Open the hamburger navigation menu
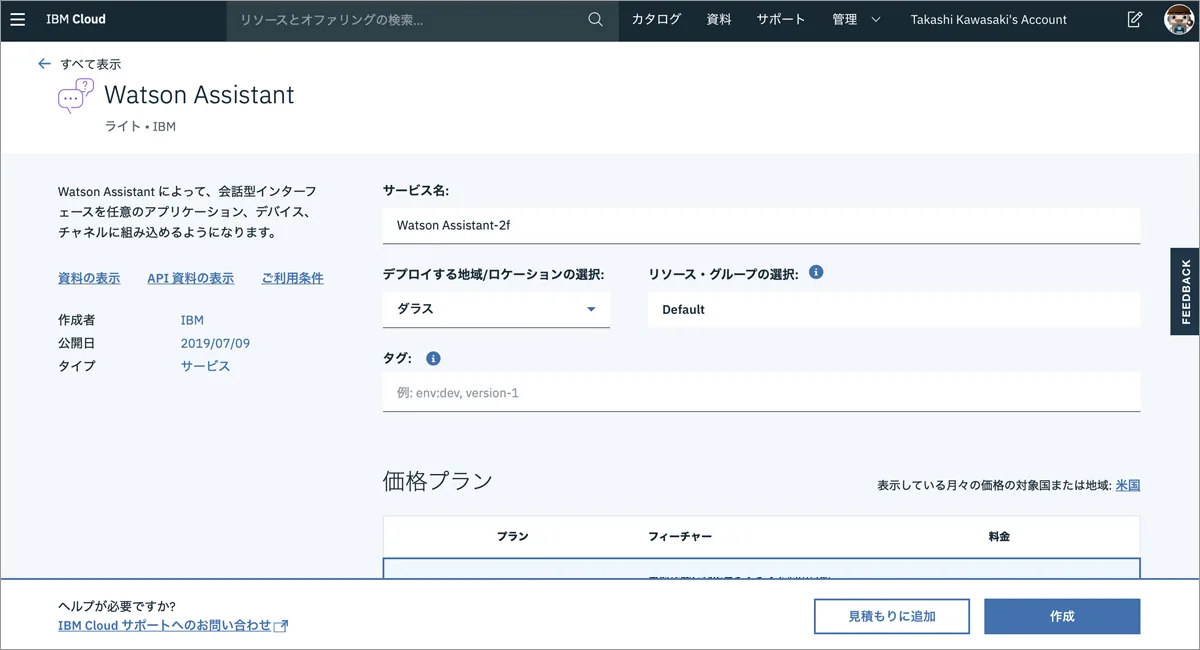Image resolution: width=1200 pixels, height=650 pixels. tap(17, 19)
